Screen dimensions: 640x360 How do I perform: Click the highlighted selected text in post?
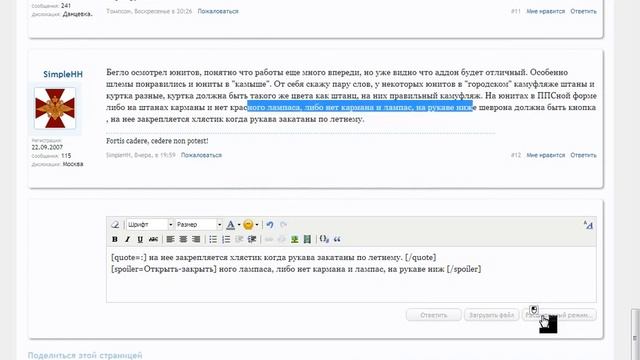pyautogui.click(x=360, y=107)
